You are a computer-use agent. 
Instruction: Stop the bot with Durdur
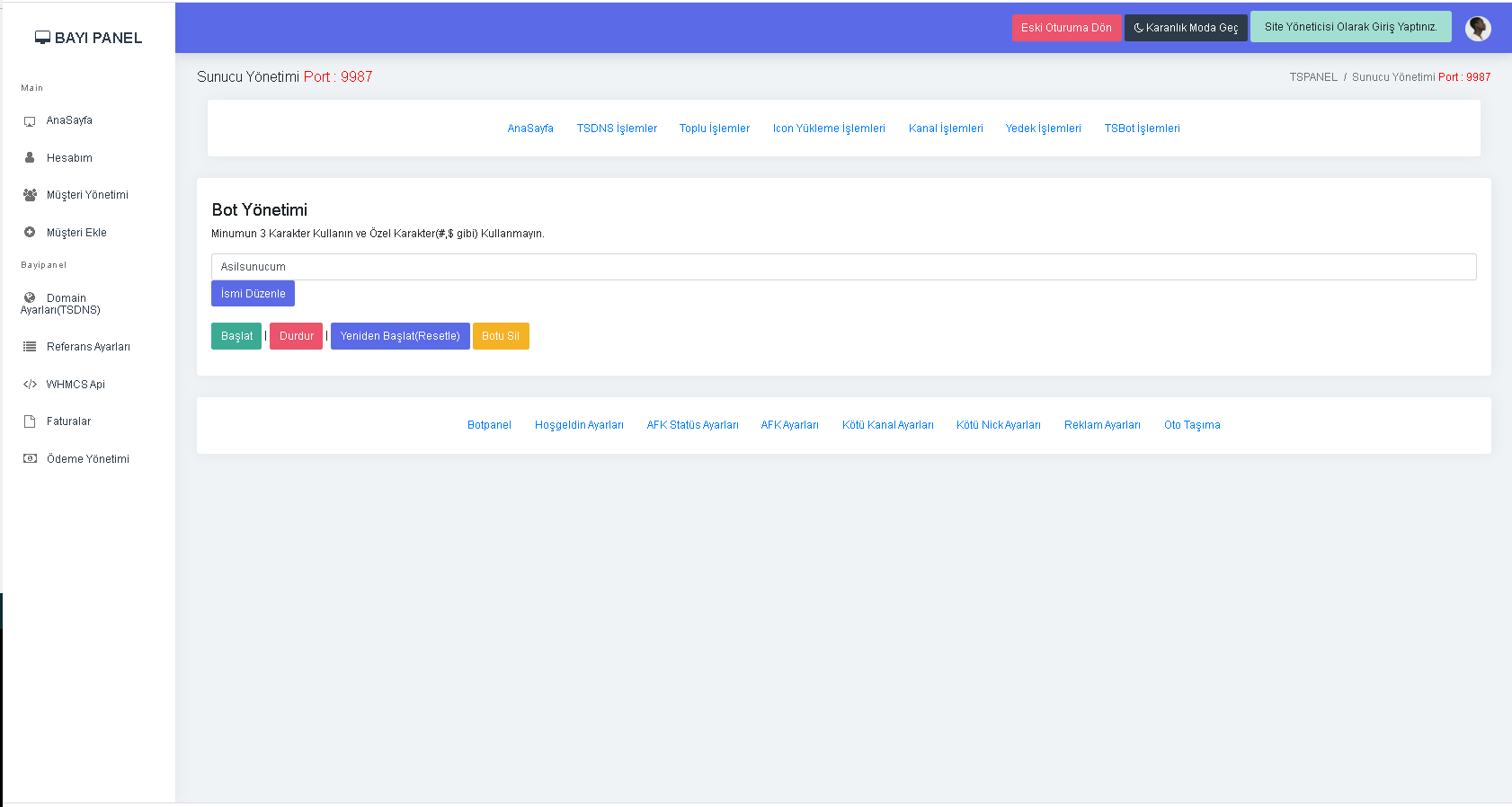[296, 336]
